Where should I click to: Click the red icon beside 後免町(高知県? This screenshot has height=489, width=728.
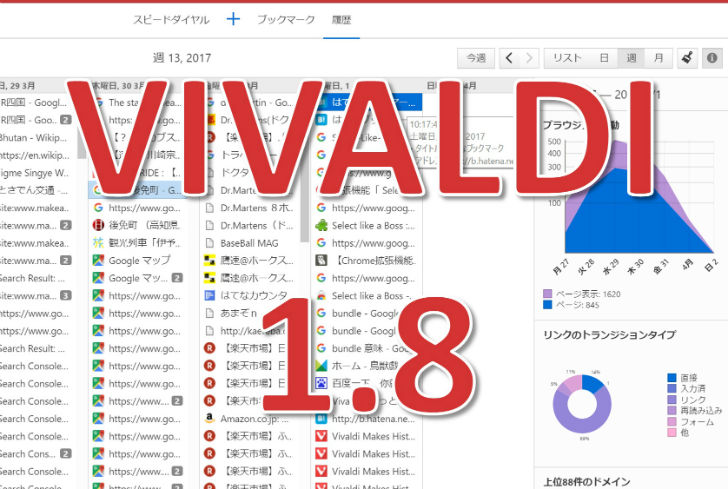point(98,225)
